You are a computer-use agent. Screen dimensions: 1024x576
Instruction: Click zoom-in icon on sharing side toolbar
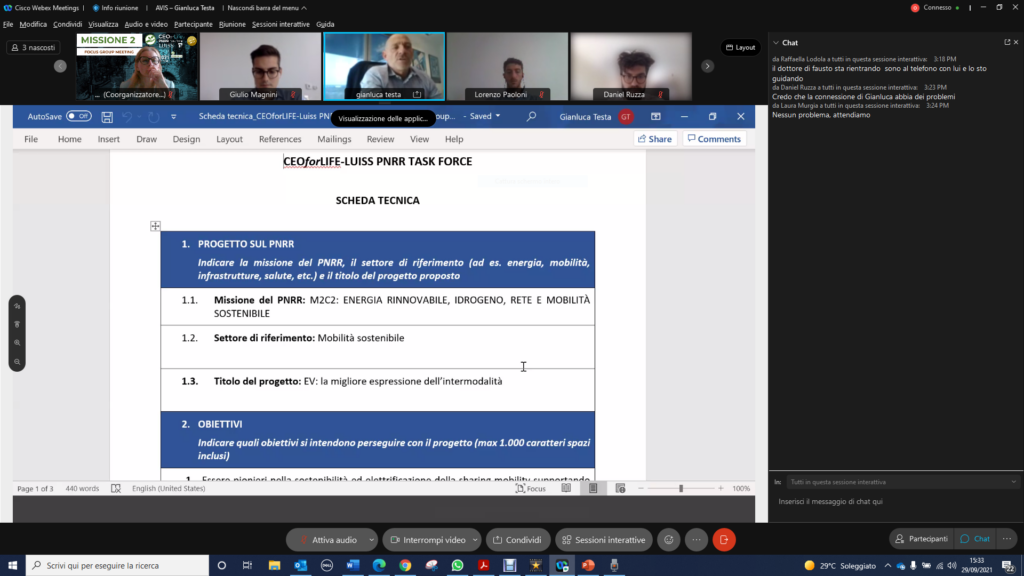[18, 343]
